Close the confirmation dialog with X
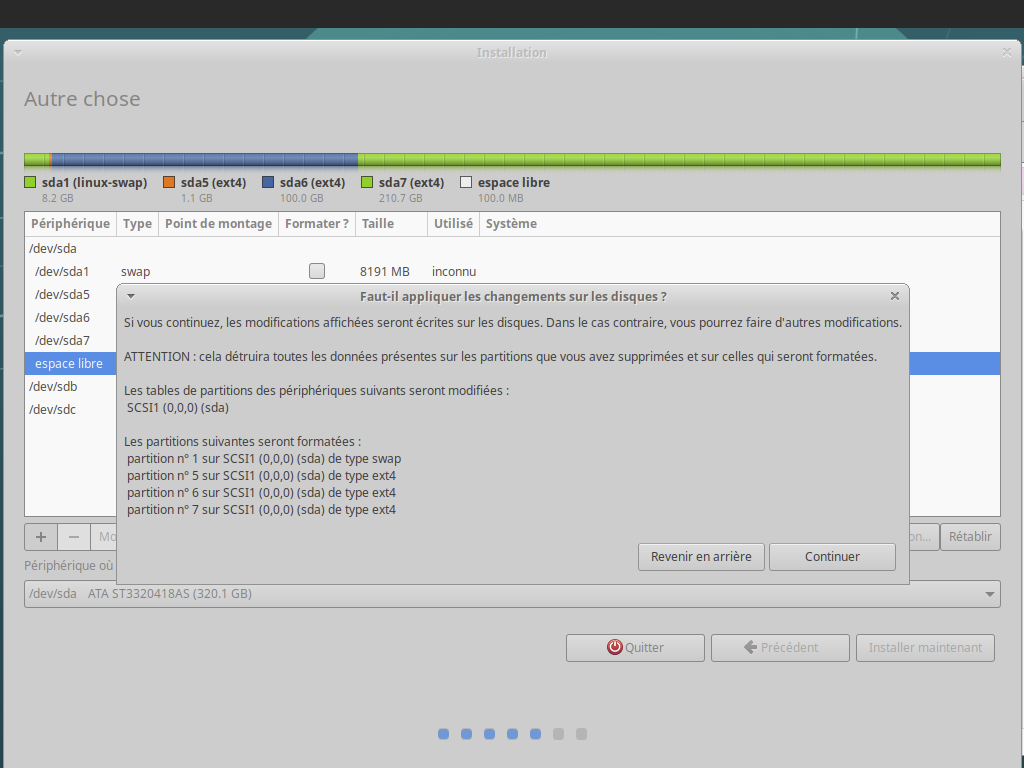The image size is (1024, 768). point(895,296)
